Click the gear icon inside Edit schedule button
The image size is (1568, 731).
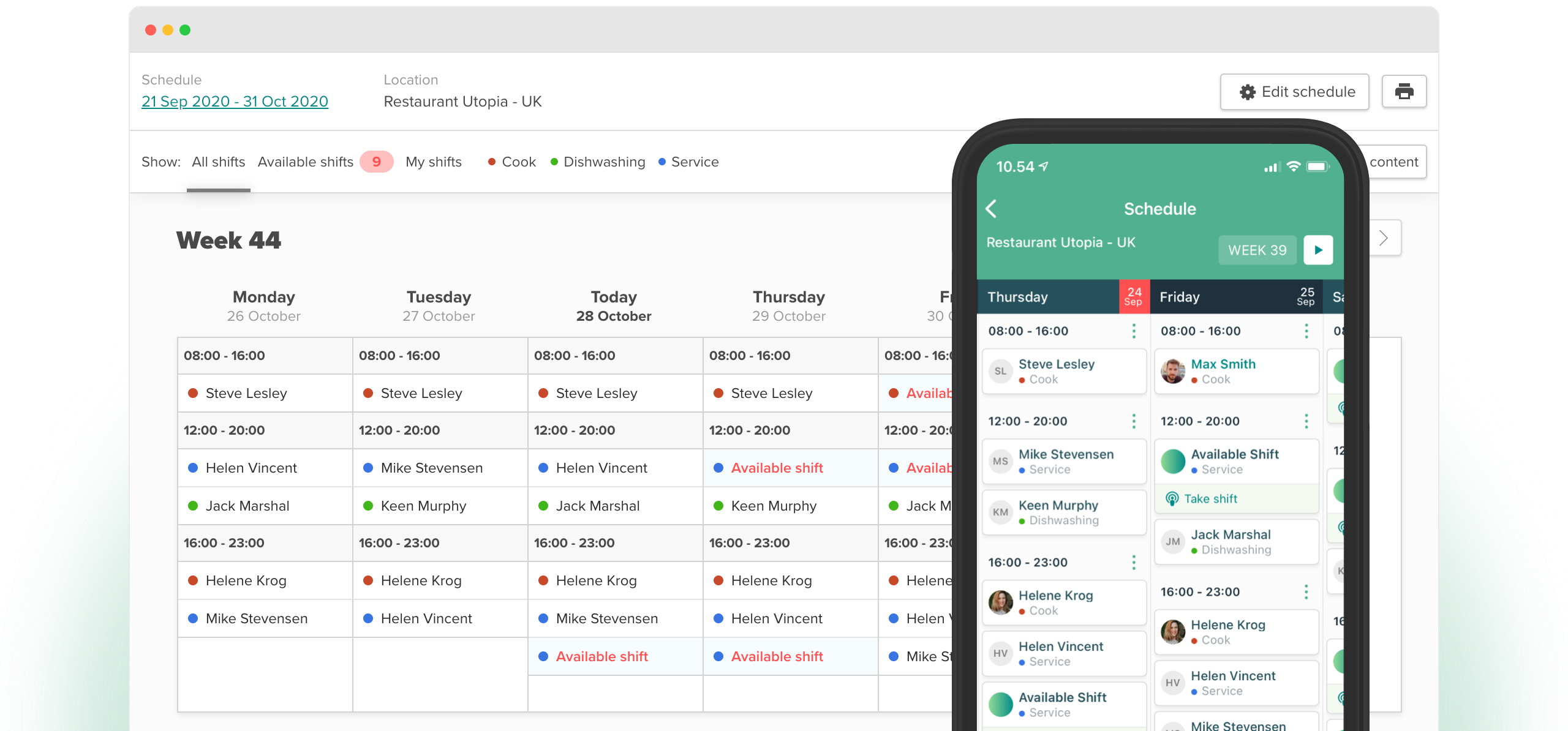(1248, 92)
